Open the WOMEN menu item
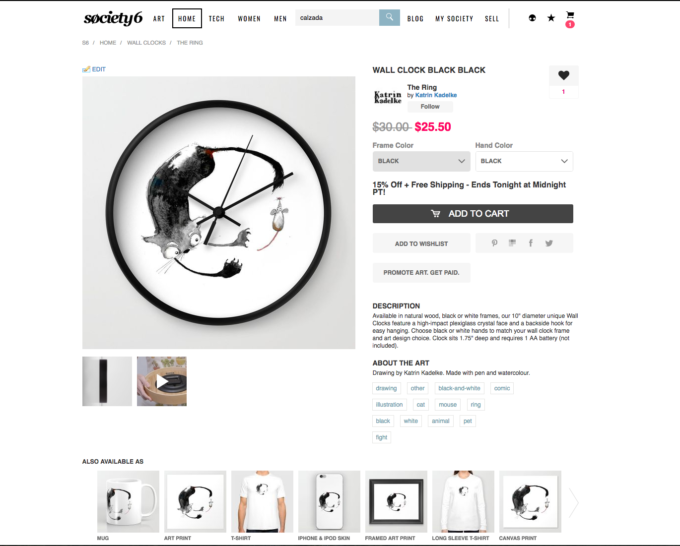Viewport: 680px width, 546px height. tap(249, 19)
